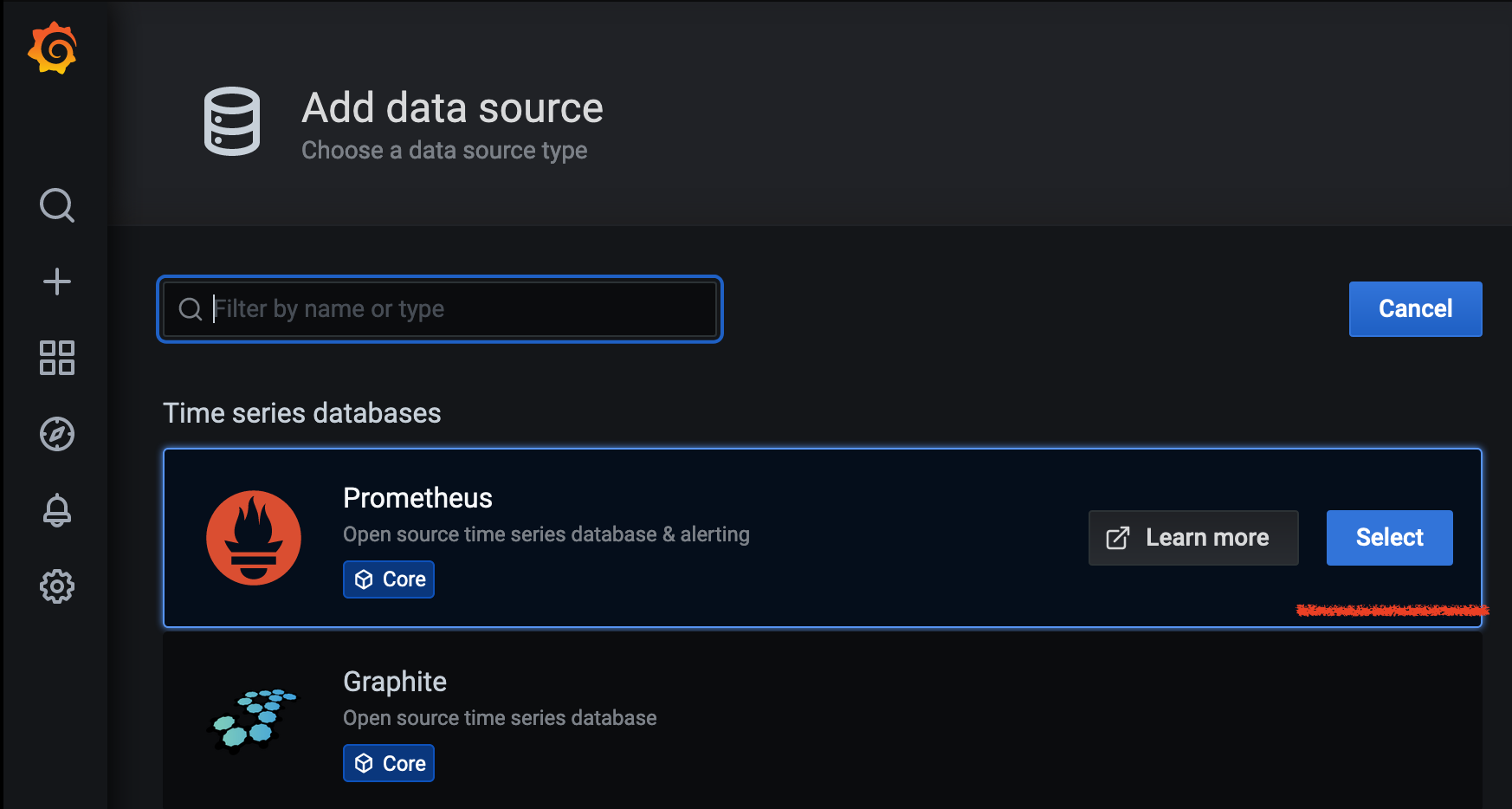Open the Dashboards grid icon
Viewport: 1512px width, 809px height.
click(57, 358)
